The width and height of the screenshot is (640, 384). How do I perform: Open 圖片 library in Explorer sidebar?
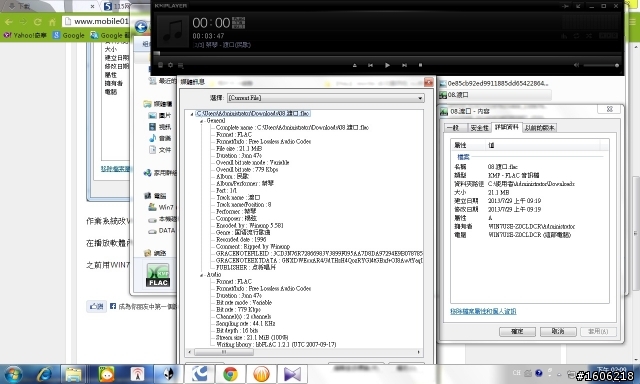pyautogui.click(x=160, y=115)
